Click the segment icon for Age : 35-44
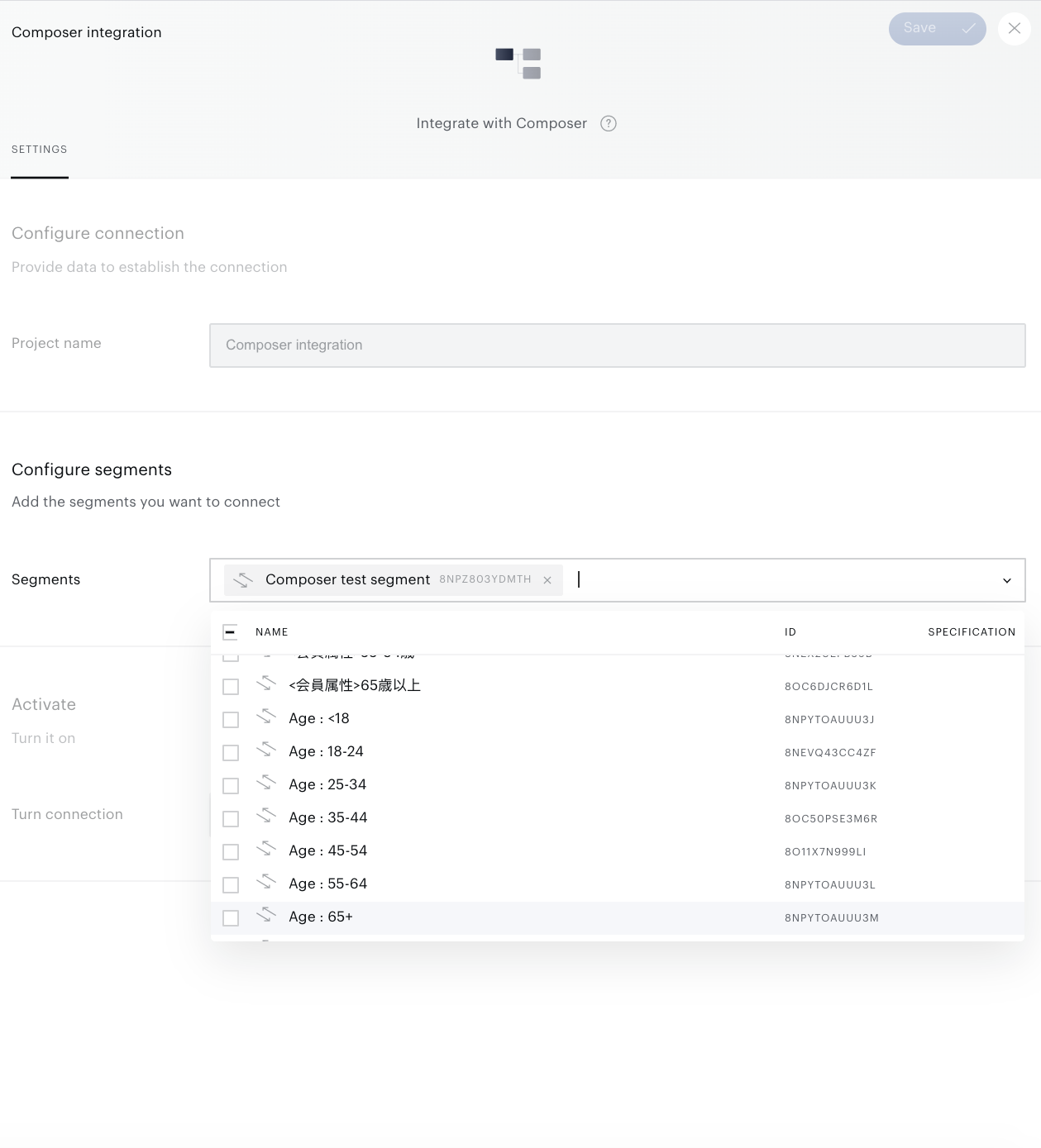This screenshot has width=1041, height=1148. [265, 816]
